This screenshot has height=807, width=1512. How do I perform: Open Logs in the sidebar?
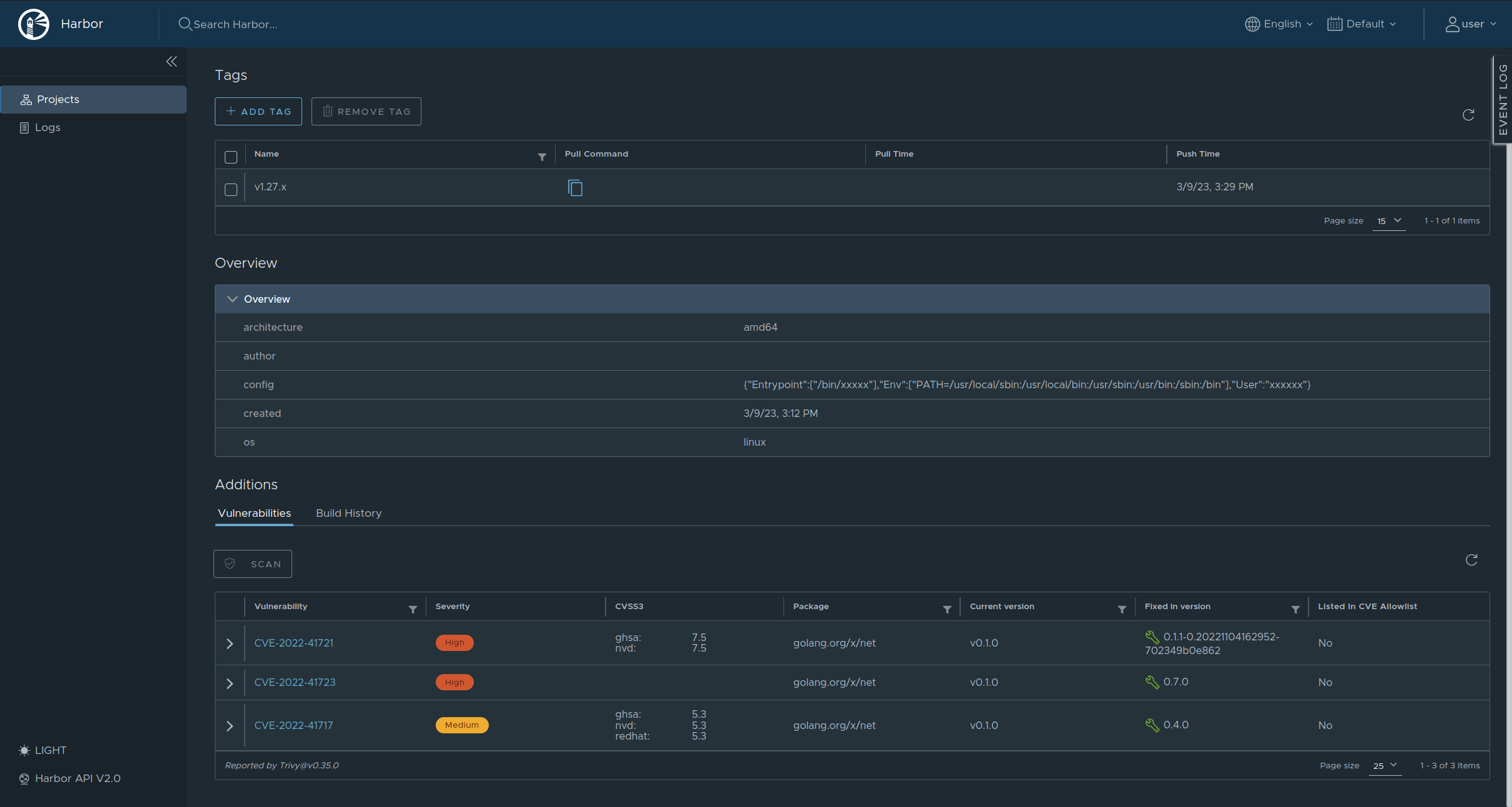point(47,127)
